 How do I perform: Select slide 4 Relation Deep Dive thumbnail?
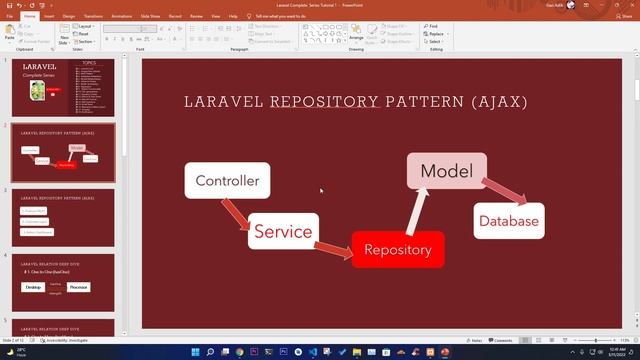(x=63, y=282)
